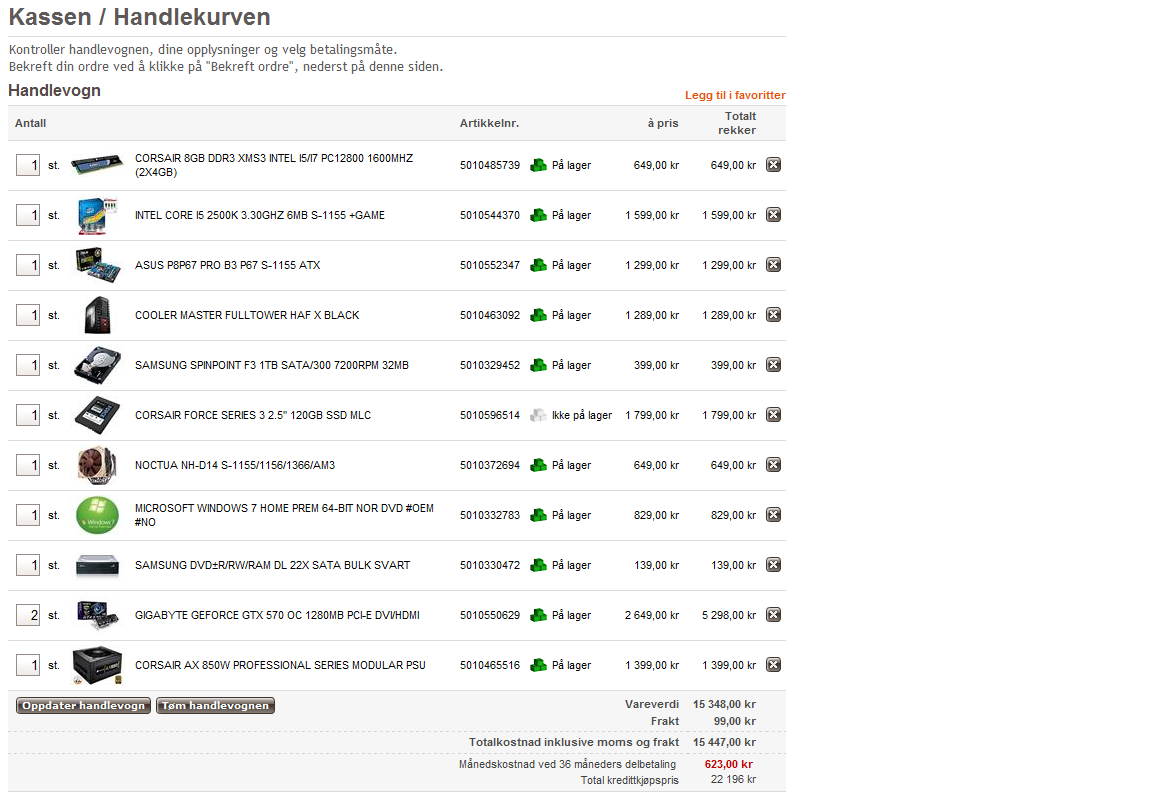Focus quantity field for Gigabyte GTX 570
This screenshot has width=1152, height=792.
click(x=28, y=615)
